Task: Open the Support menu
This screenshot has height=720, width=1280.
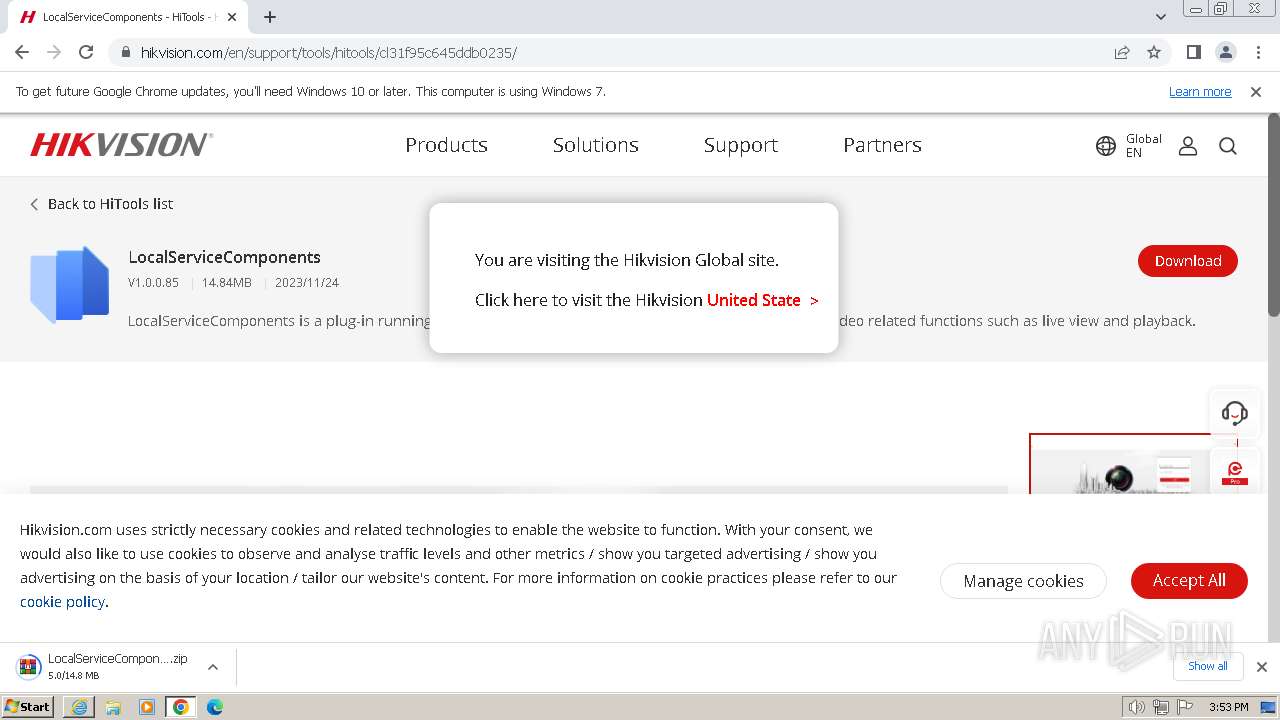Action: 741,145
